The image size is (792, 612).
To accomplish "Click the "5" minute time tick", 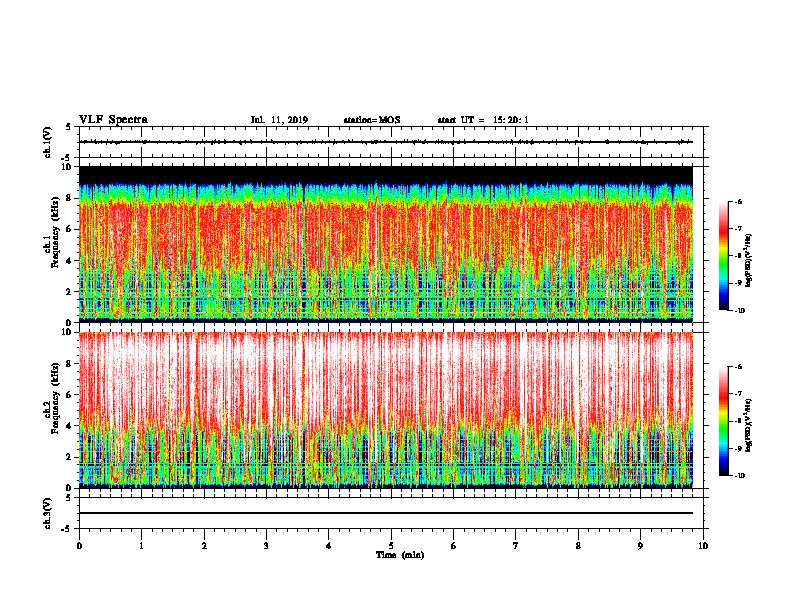I will click(391, 546).
